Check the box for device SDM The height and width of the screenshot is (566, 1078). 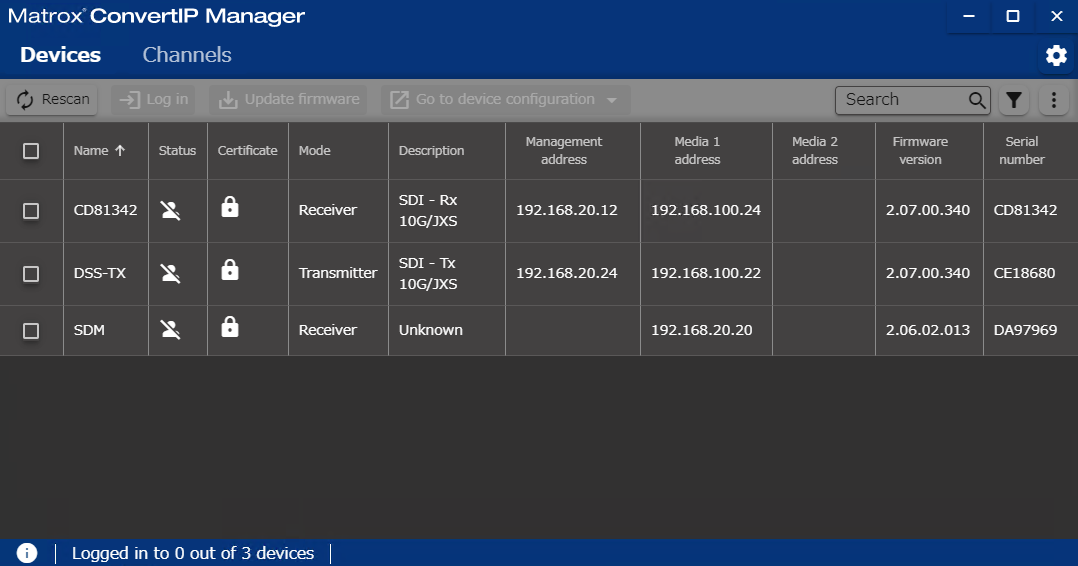pyautogui.click(x=31, y=331)
